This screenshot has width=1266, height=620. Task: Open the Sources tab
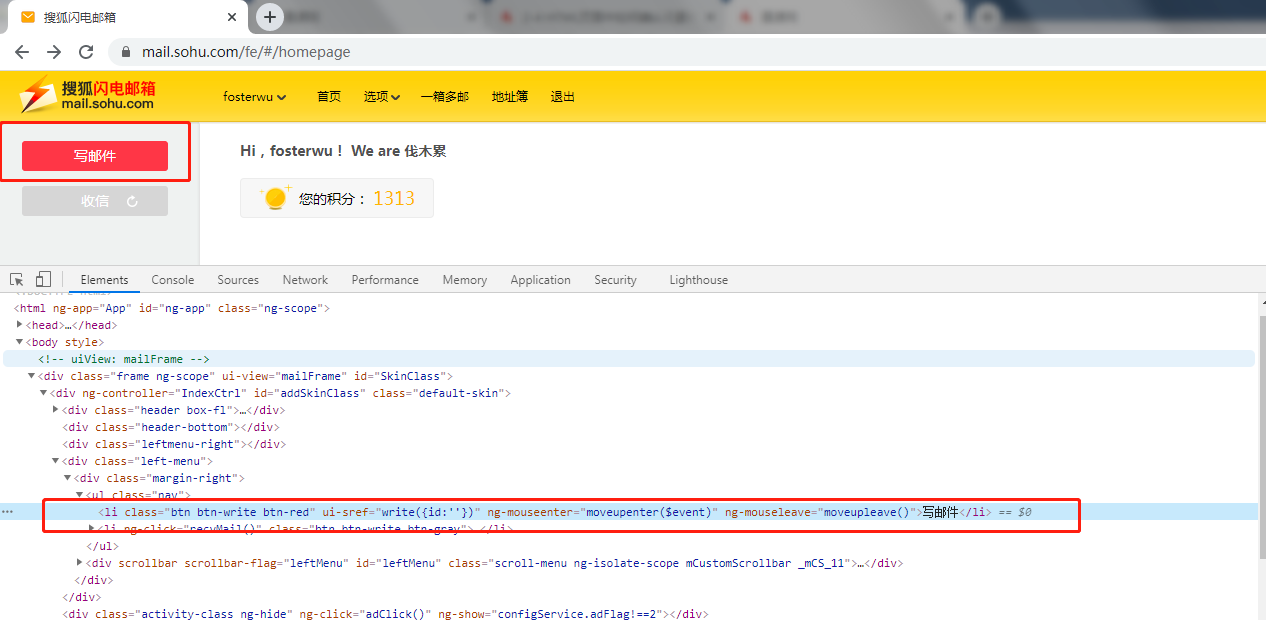click(238, 280)
